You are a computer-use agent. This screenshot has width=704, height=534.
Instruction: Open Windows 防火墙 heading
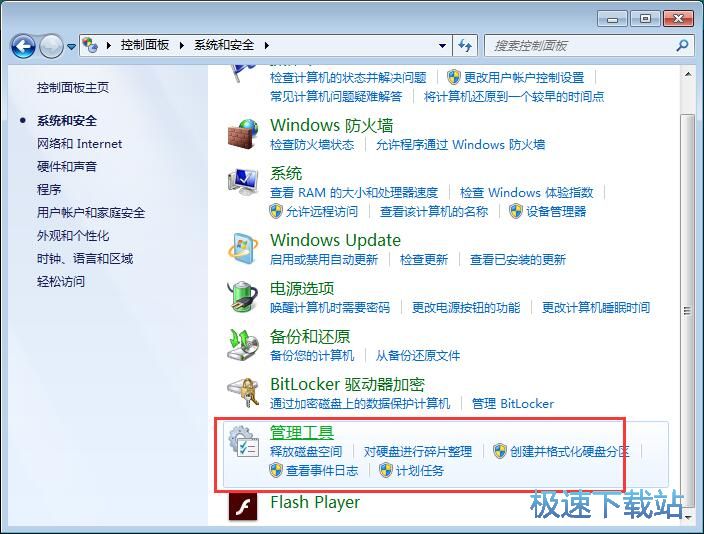pyautogui.click(x=331, y=125)
